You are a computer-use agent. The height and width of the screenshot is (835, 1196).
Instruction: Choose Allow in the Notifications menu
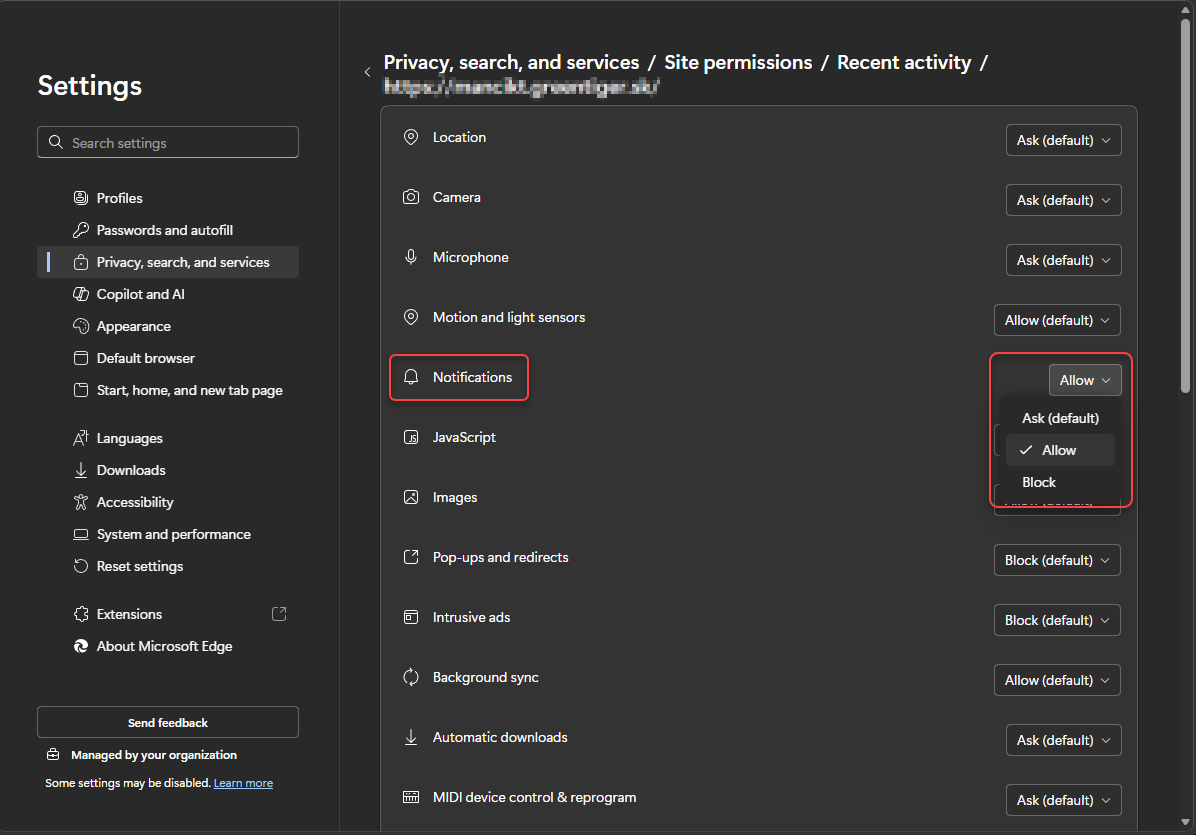click(1060, 451)
